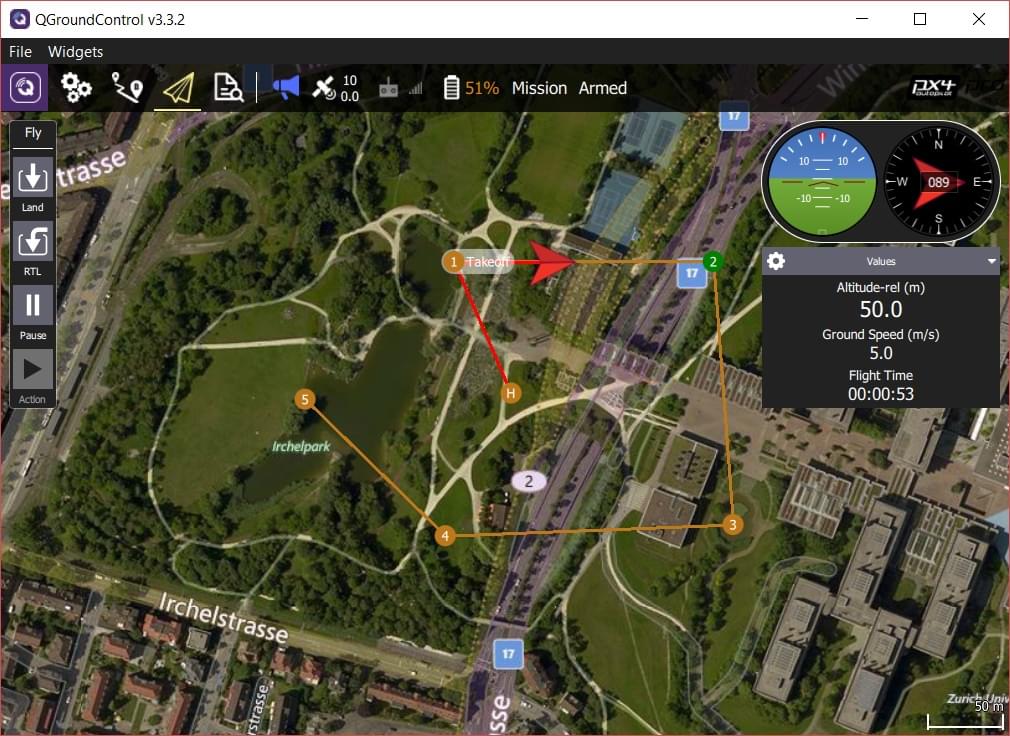The height and width of the screenshot is (736, 1010).
Task: Pause the current mission
Action: coord(32,306)
